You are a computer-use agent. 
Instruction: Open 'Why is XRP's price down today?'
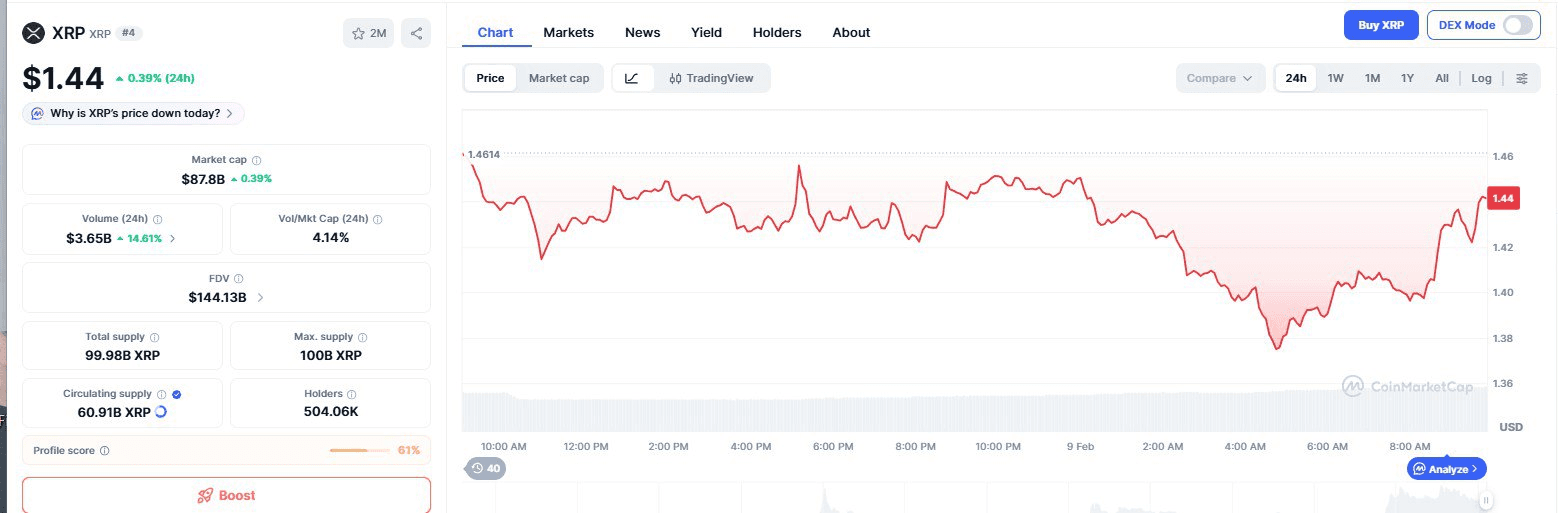click(134, 113)
